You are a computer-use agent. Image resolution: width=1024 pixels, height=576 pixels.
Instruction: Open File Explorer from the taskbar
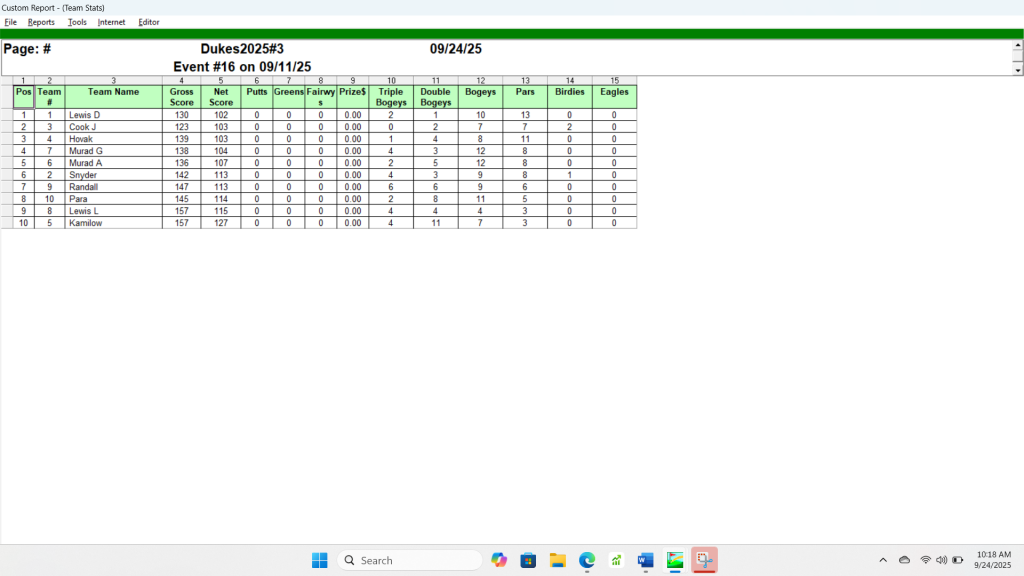[x=558, y=560]
